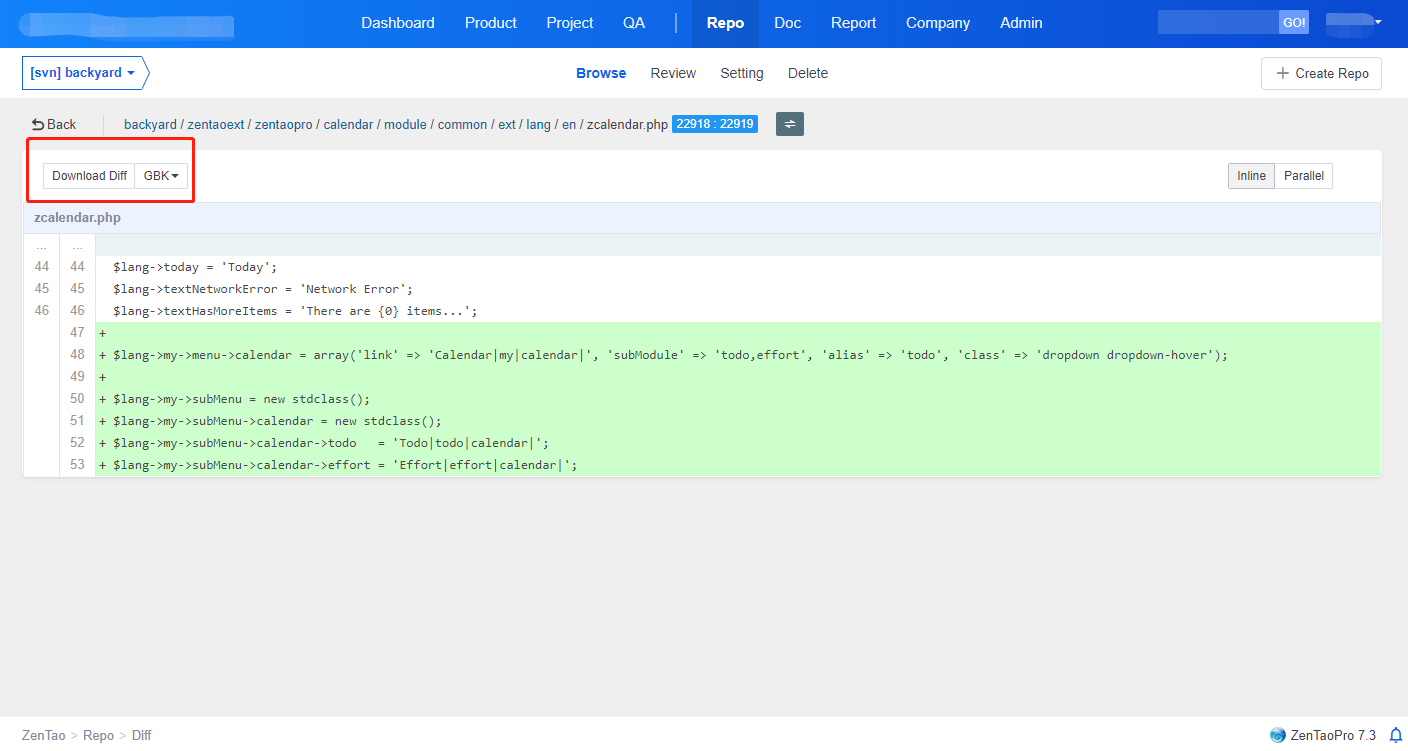Screen dimensions: 1408x751
Task: Switch diff view to Parallel mode
Action: tap(1303, 176)
